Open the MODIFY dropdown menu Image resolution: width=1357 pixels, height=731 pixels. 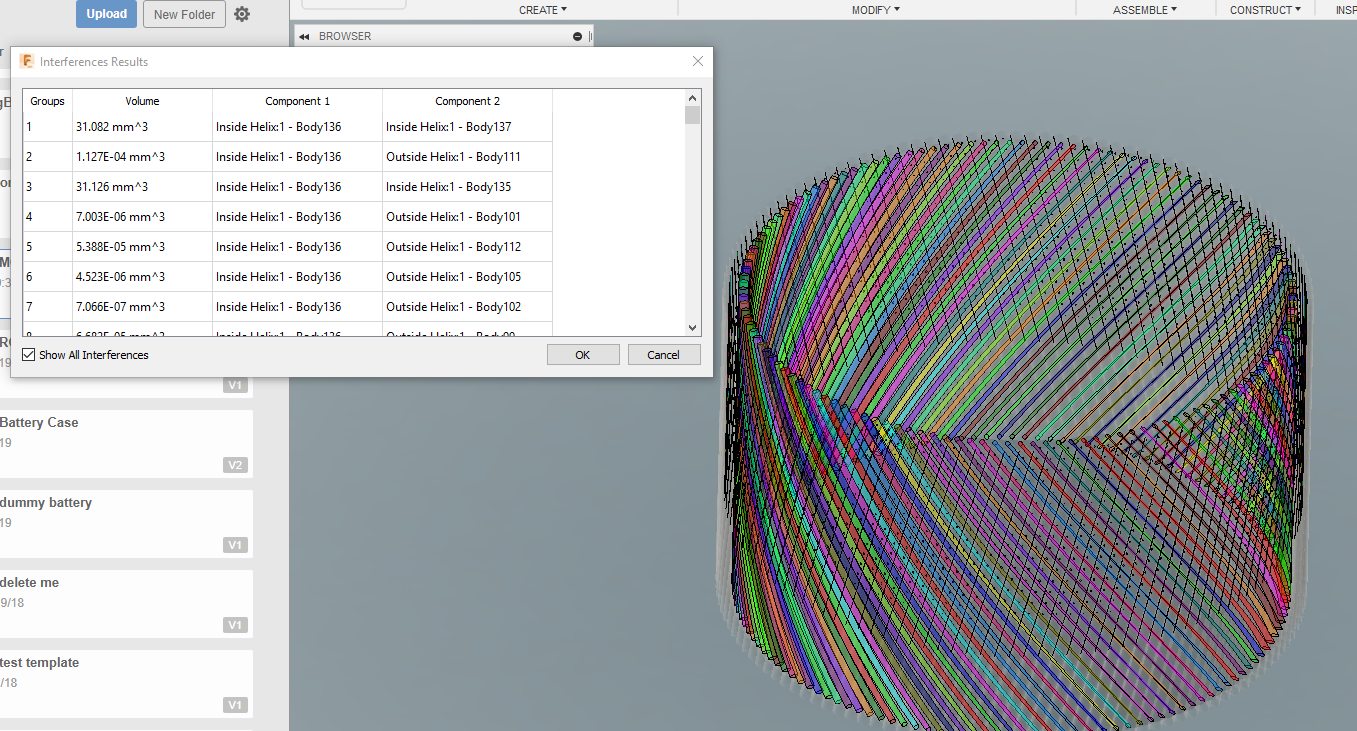coord(875,10)
